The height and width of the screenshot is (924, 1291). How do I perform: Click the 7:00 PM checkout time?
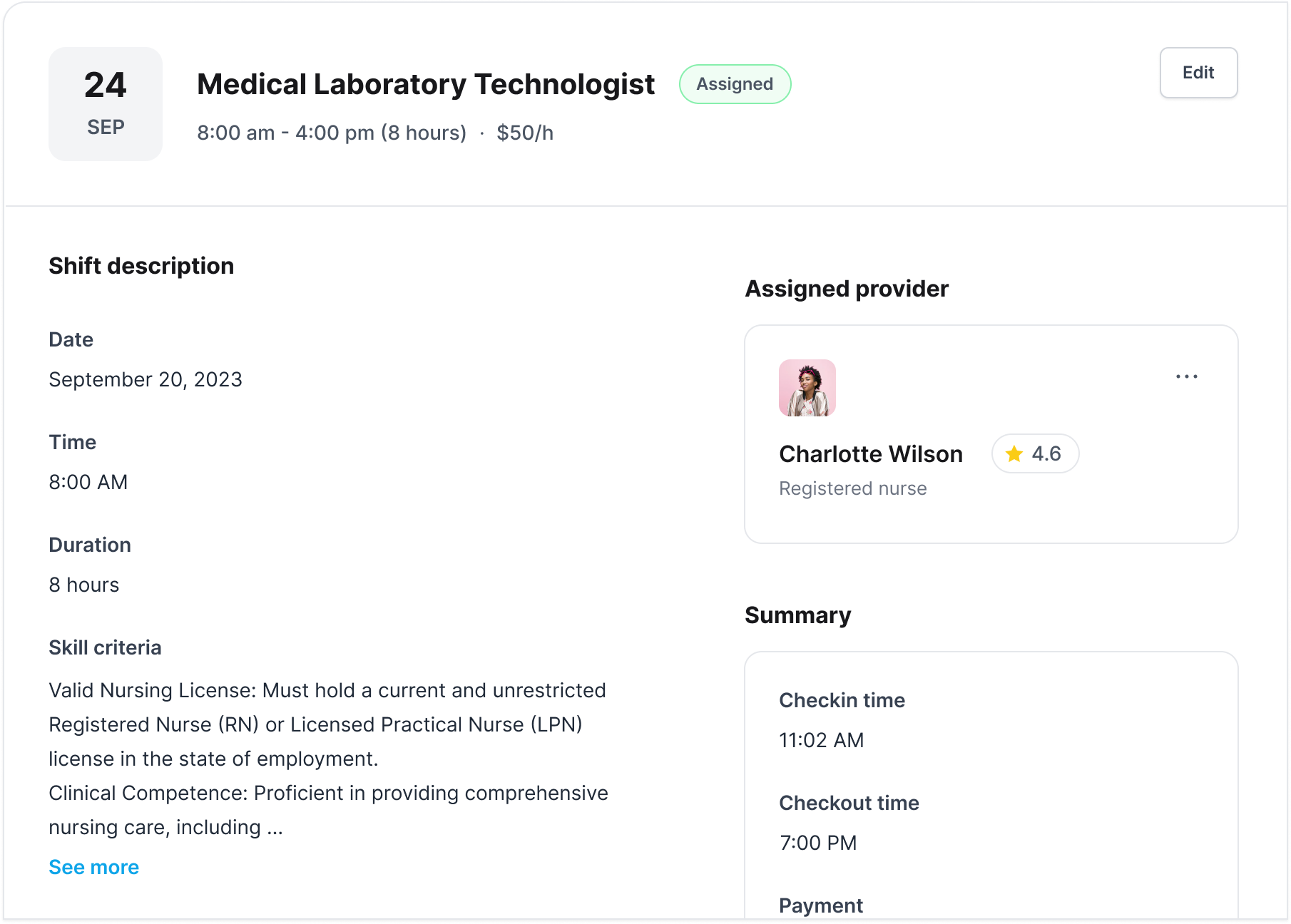coord(818,843)
